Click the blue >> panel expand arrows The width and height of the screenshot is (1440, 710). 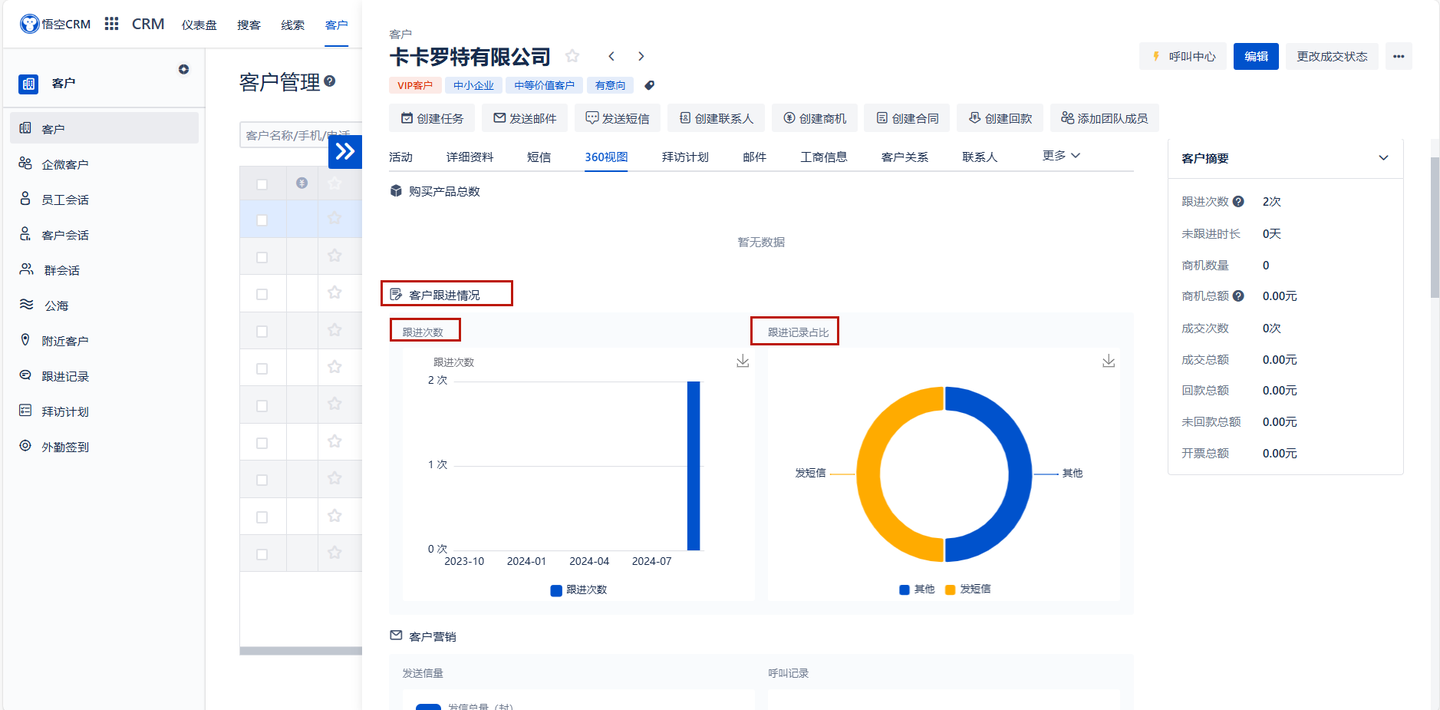[344, 151]
